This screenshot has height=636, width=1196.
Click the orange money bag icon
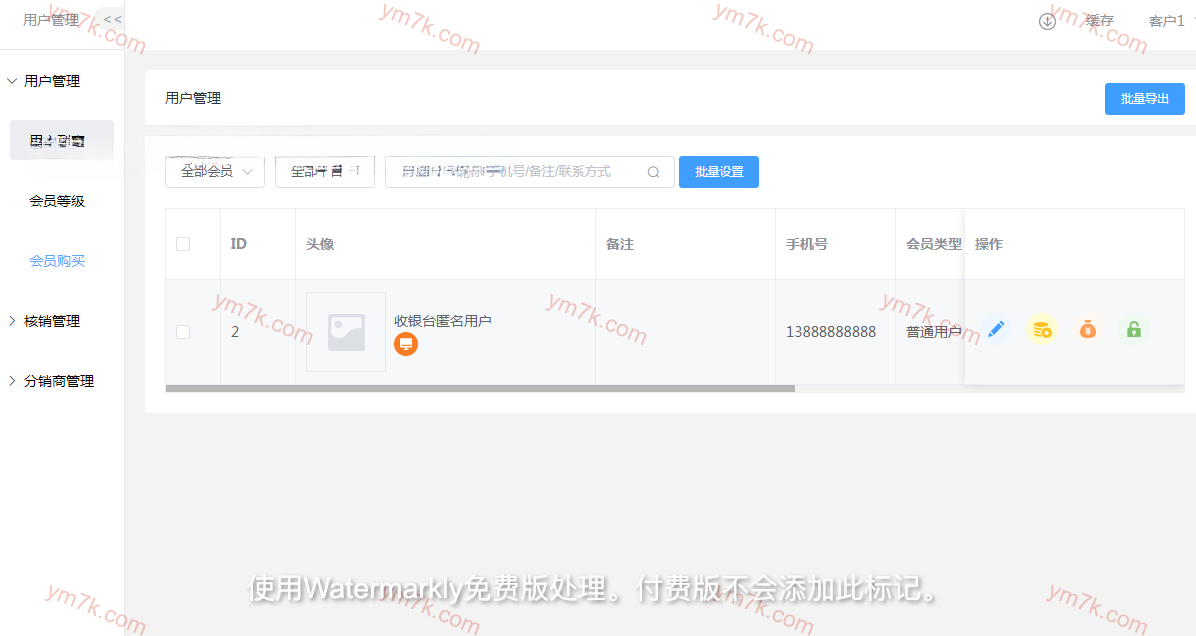1088,329
